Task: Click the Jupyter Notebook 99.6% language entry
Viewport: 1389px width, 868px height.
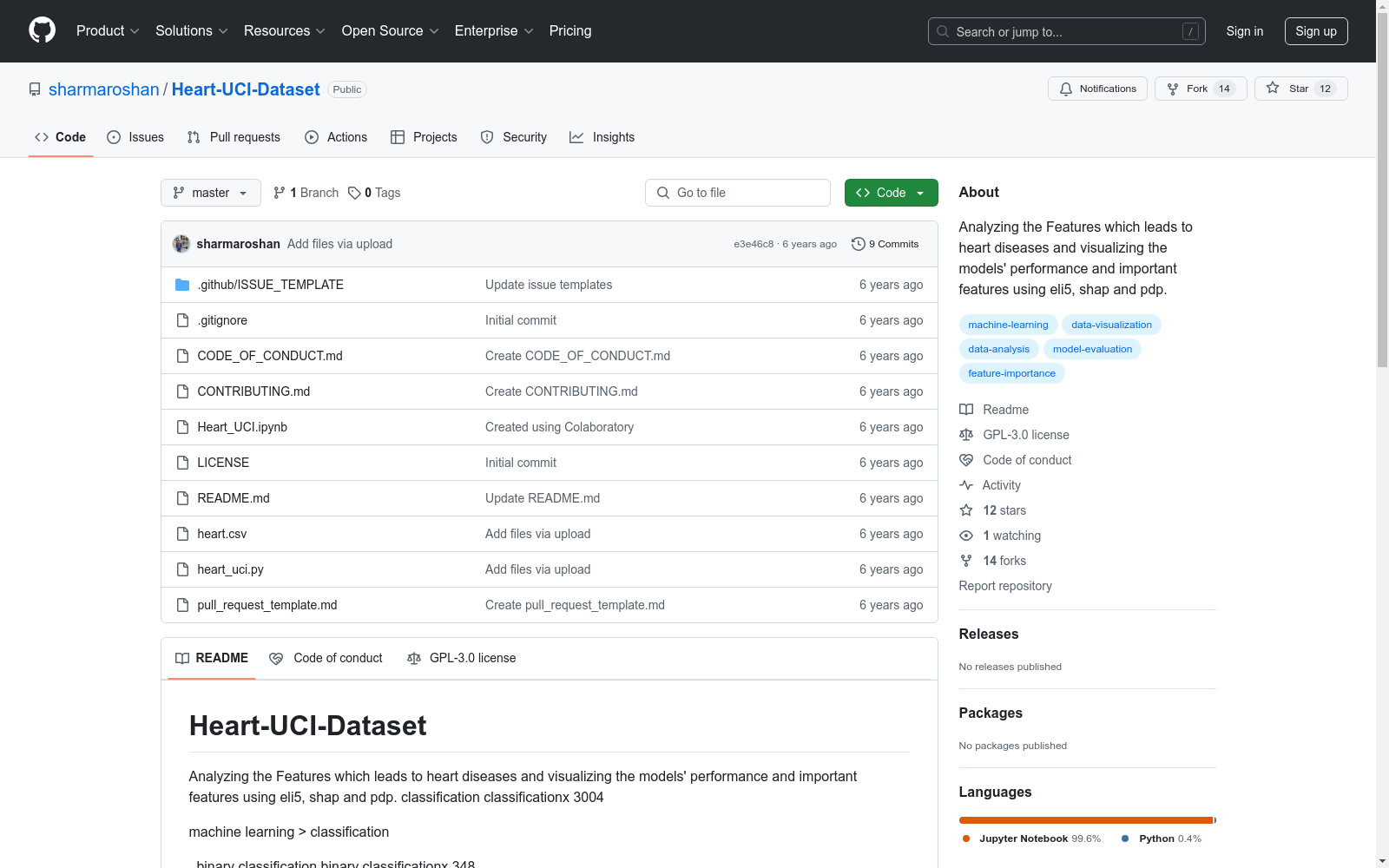Action: pyautogui.click(x=1031, y=838)
